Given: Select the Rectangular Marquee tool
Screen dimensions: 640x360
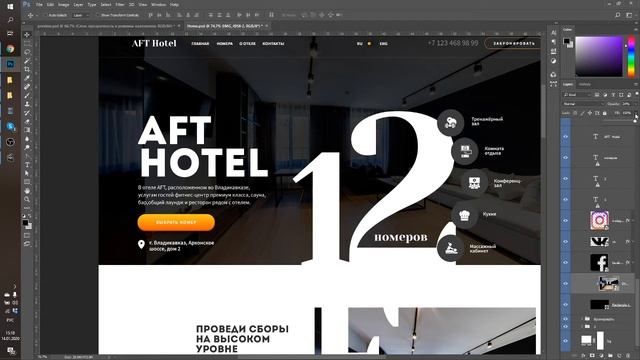Looking at the screenshot, I should pos(27,43).
